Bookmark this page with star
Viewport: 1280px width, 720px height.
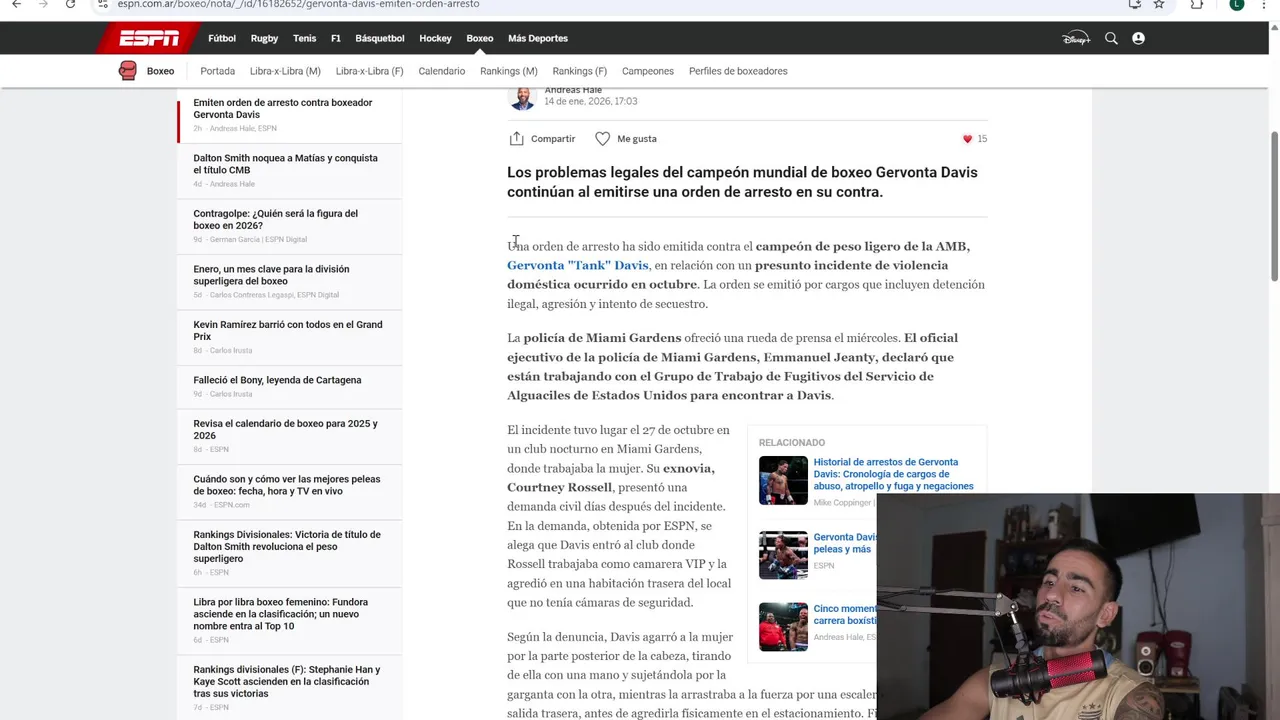click(1159, 4)
